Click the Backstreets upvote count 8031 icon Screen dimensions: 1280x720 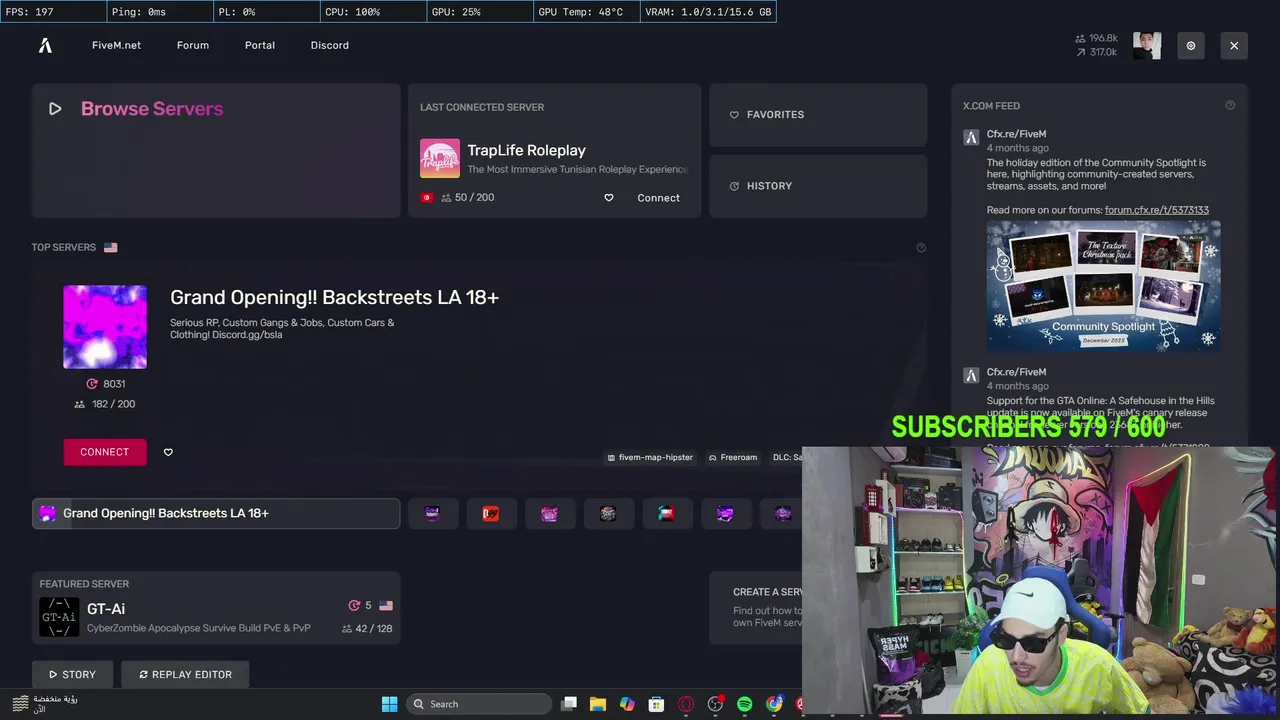92,384
